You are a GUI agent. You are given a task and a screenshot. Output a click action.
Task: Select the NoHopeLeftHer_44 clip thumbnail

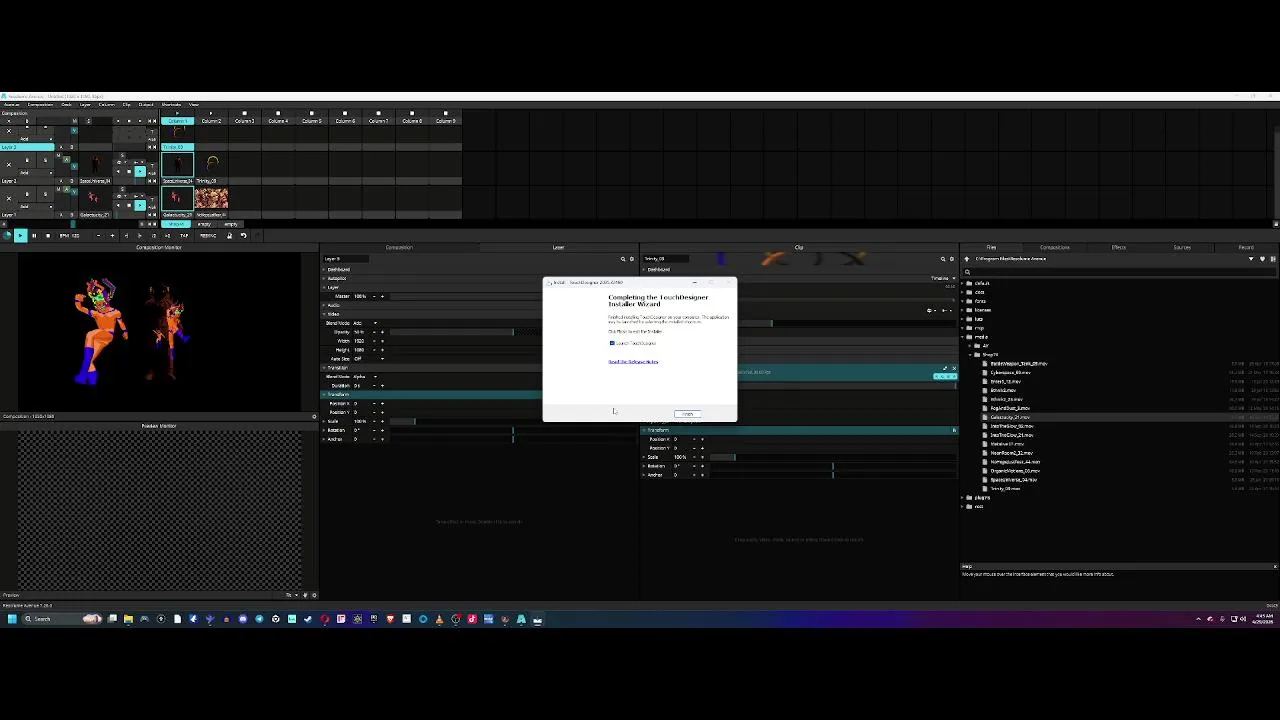[212, 198]
